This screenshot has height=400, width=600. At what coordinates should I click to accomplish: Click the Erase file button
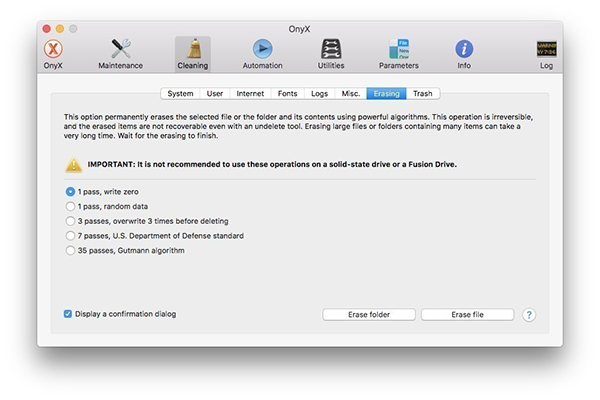pyautogui.click(x=467, y=315)
